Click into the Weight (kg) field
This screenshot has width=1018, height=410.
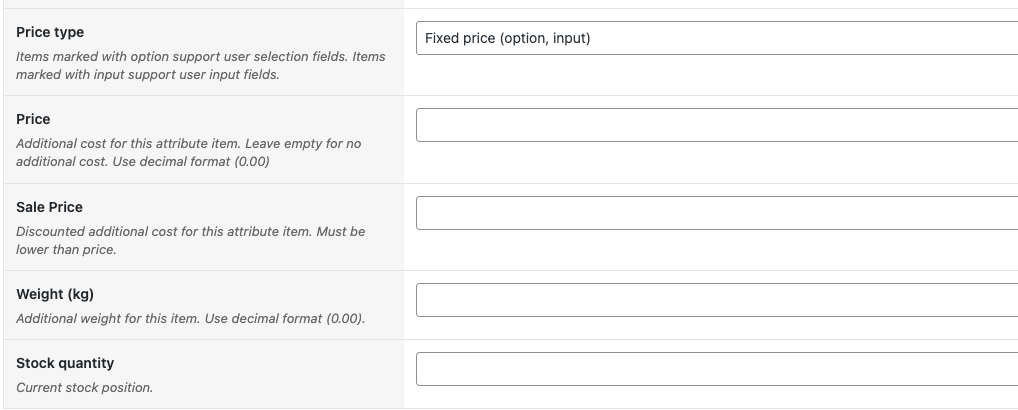[716, 300]
